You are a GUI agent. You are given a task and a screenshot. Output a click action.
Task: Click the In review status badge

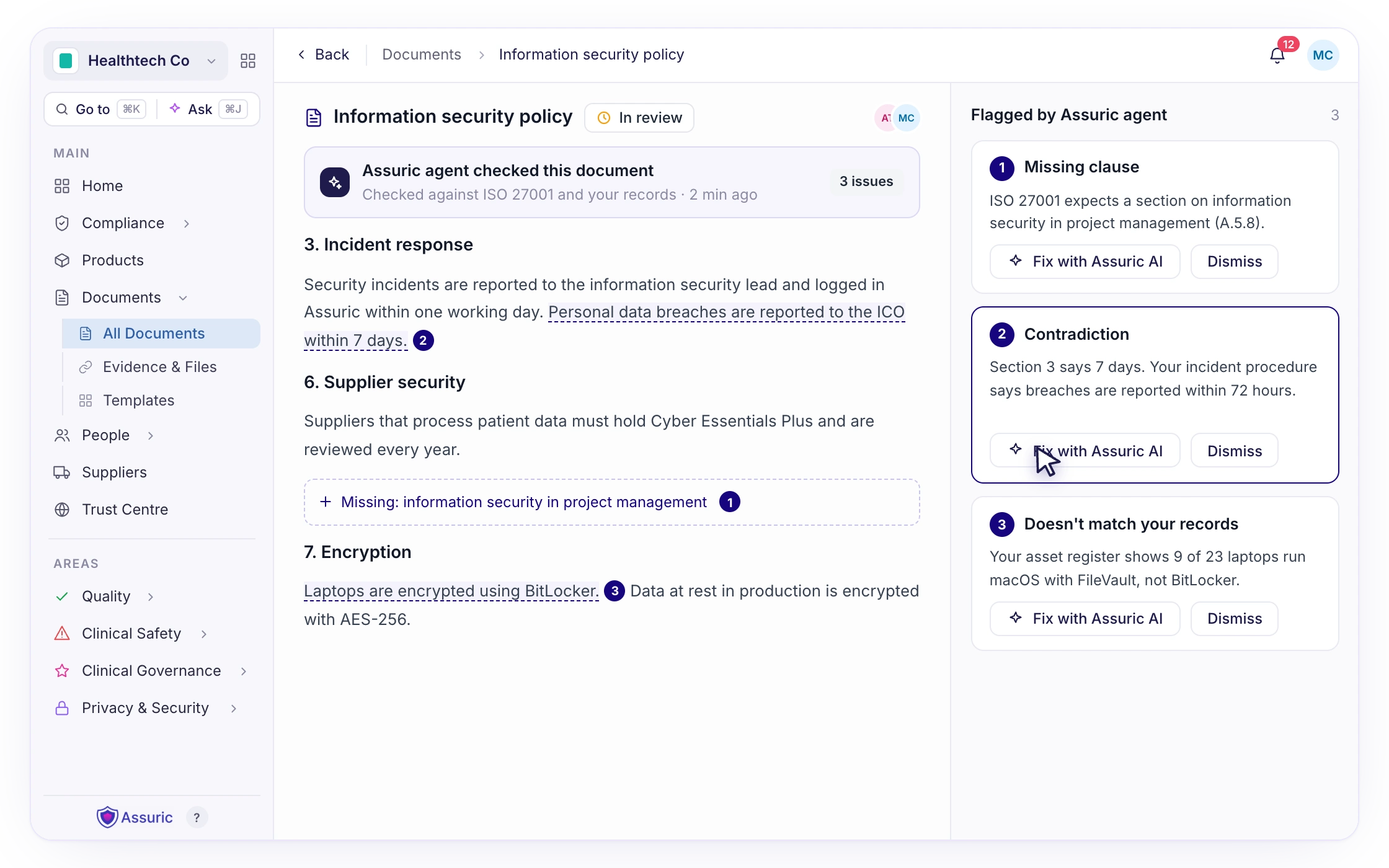(639, 118)
